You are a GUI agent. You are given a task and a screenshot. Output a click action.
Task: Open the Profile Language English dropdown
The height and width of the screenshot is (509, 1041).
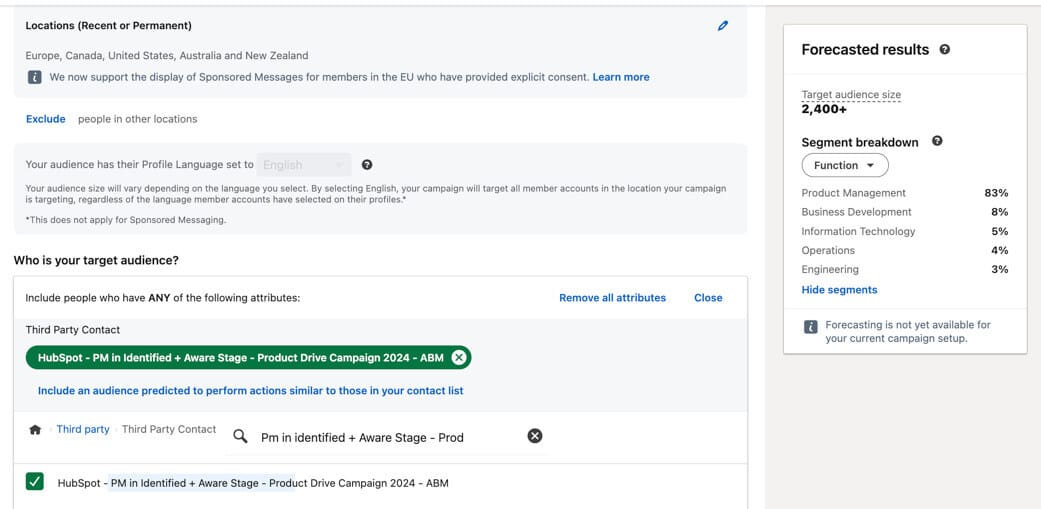click(x=305, y=165)
